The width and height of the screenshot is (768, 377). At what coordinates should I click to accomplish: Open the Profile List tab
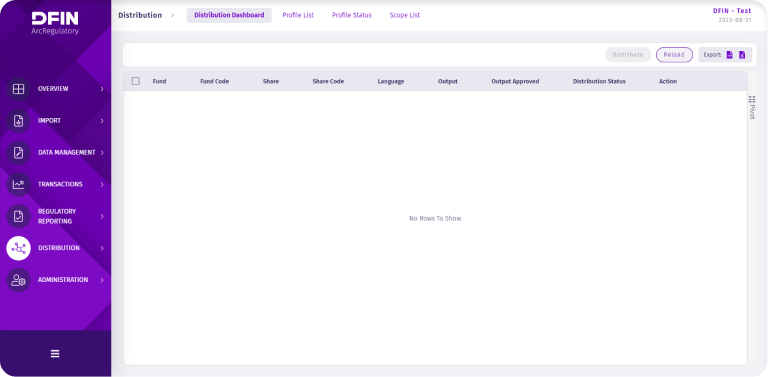298,15
